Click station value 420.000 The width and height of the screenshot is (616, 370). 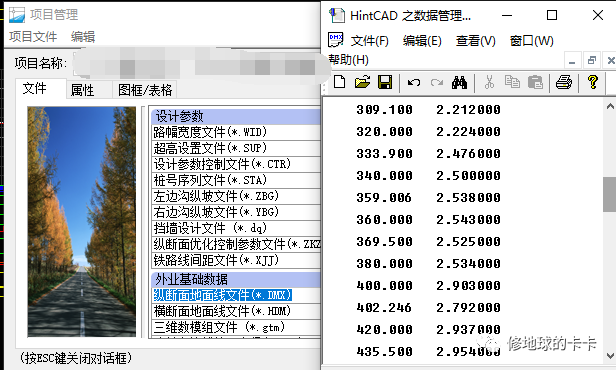[x=385, y=330]
